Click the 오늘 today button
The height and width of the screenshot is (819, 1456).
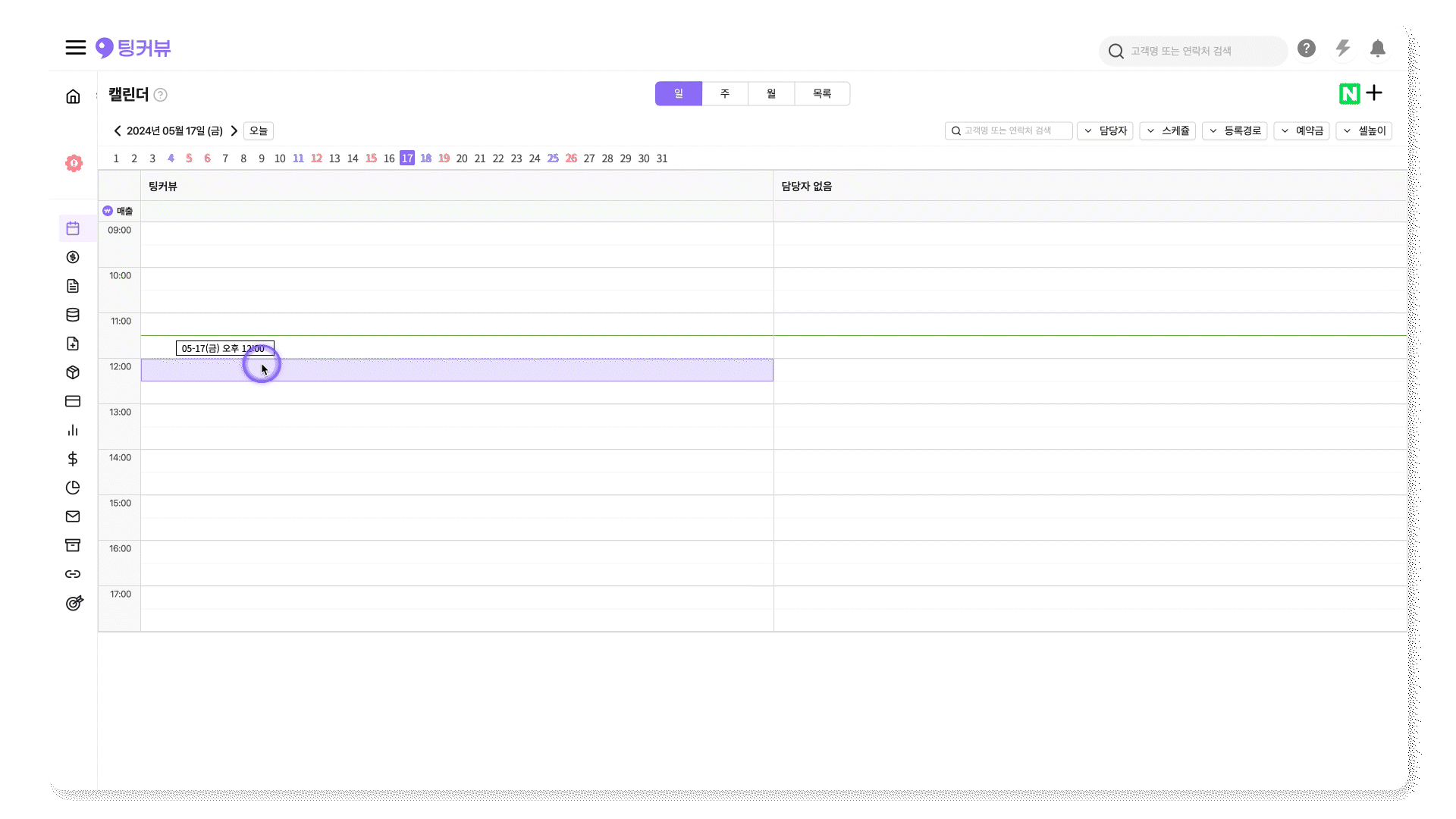pos(259,130)
